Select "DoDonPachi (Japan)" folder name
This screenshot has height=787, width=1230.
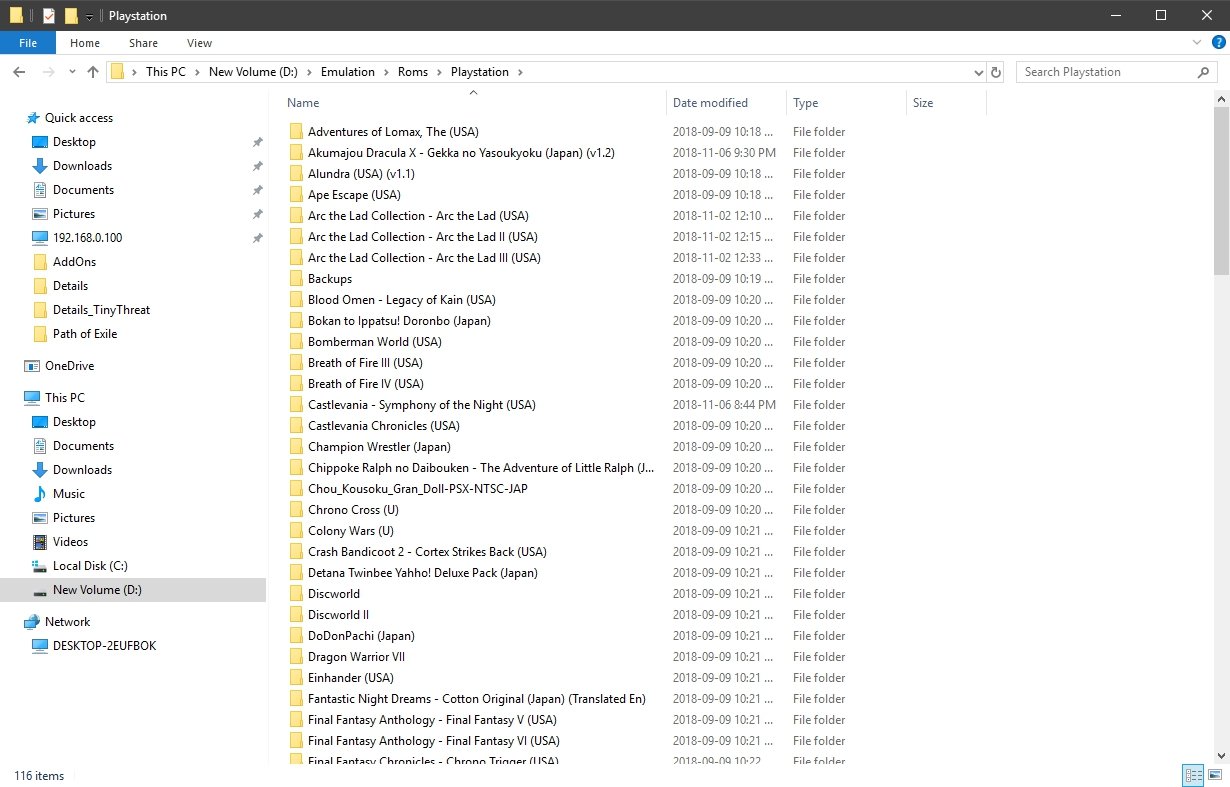coord(361,636)
